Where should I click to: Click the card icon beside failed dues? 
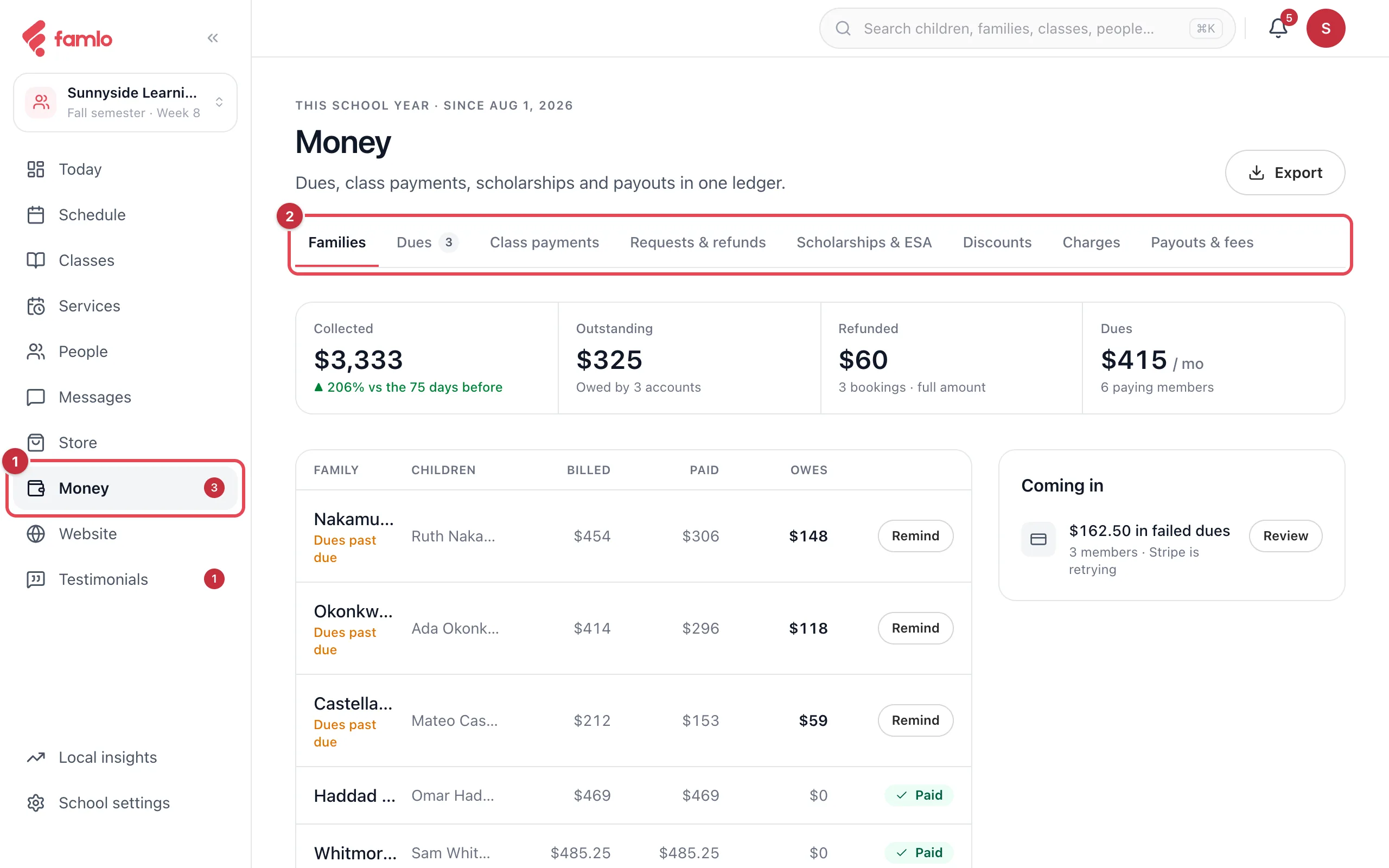[x=1038, y=539]
